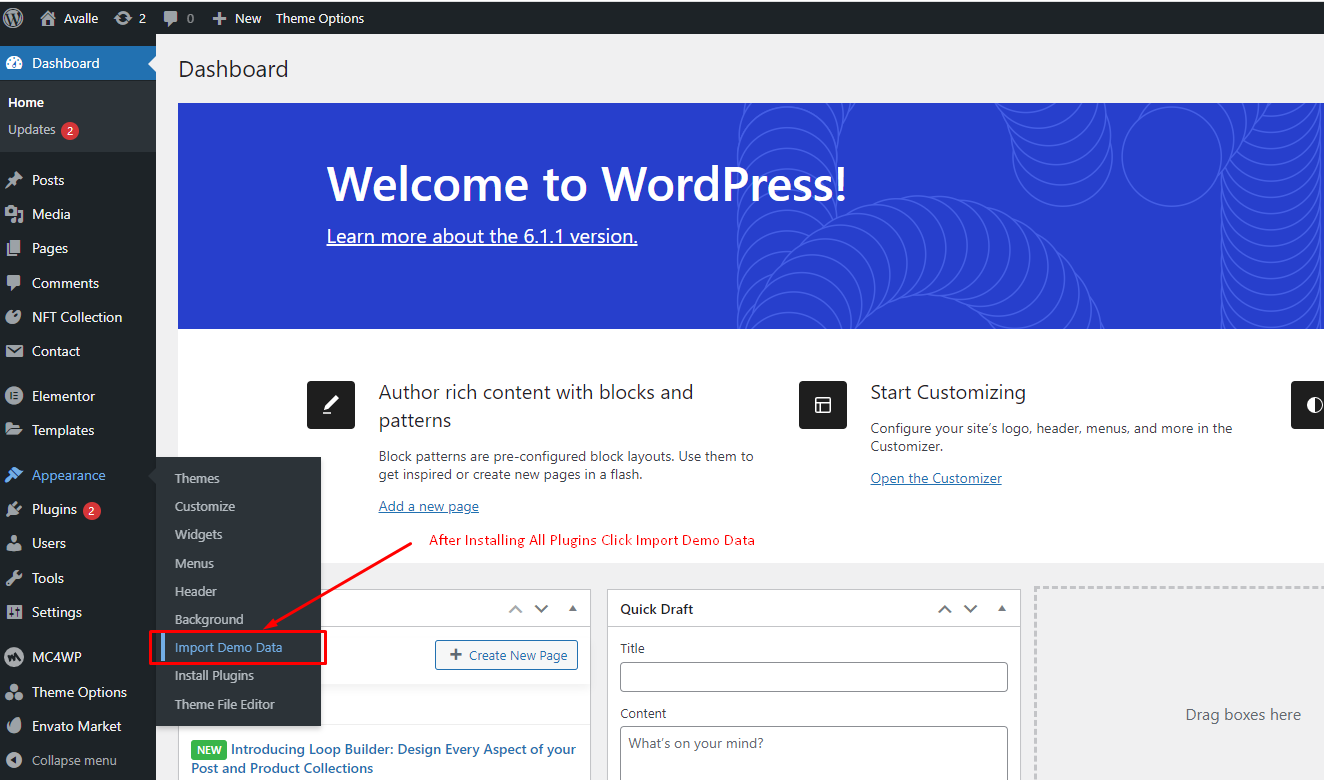Click the Collapse menu arrow icon
This screenshot has height=780, width=1324.
point(14,760)
